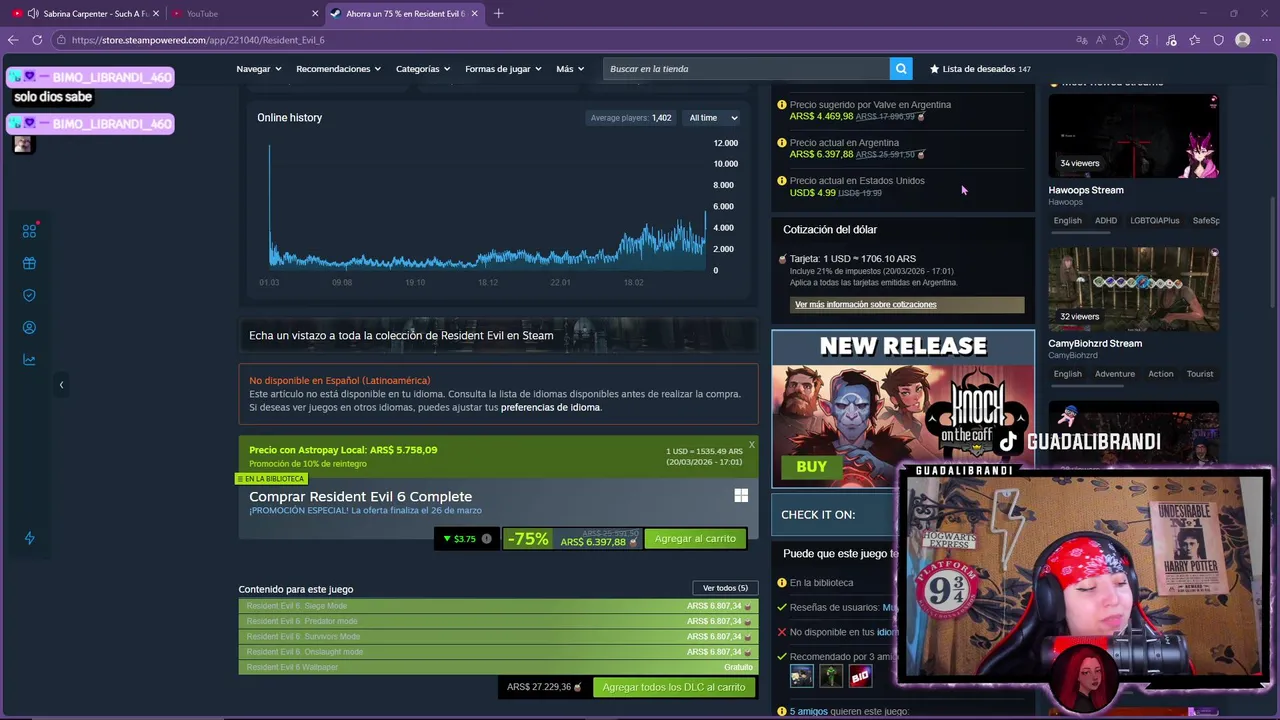Reload the page with the refresh icon
1280x720 pixels.
37,40
